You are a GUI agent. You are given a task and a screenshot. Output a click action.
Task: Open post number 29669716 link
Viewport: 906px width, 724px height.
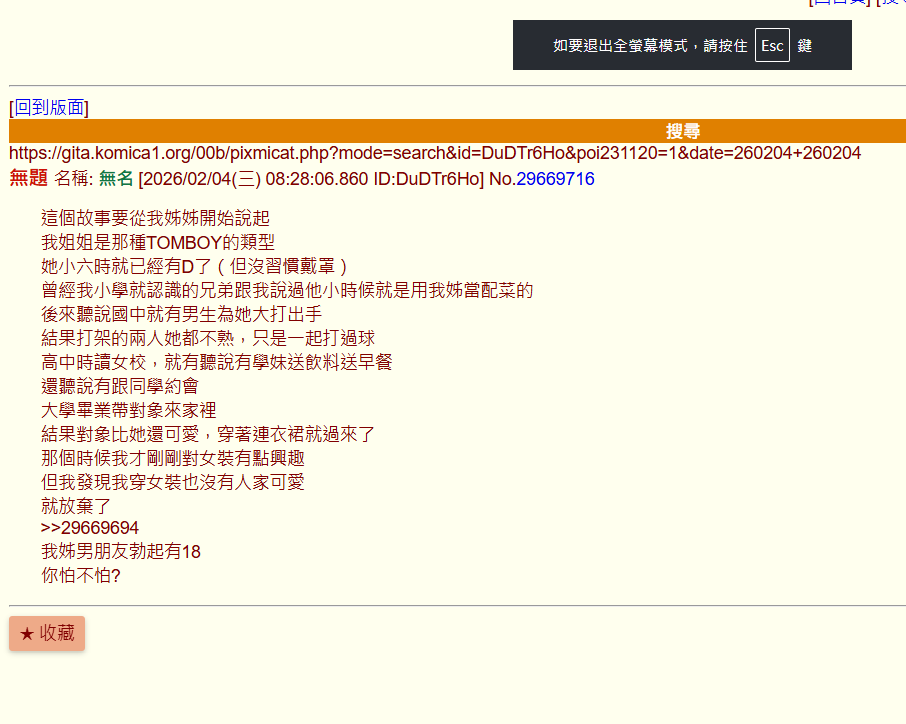pyautogui.click(x=555, y=179)
